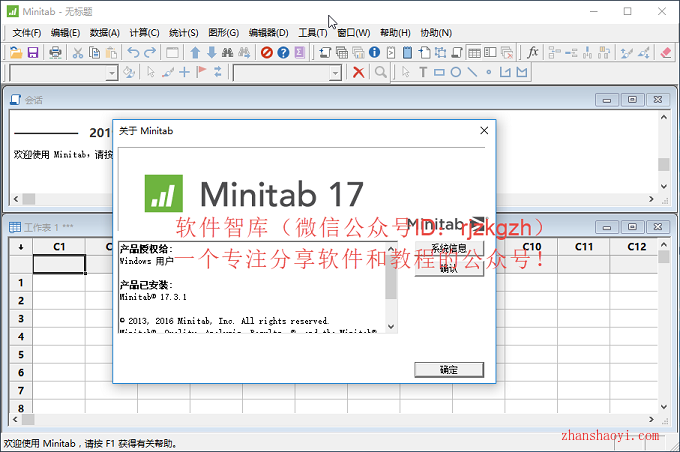Viewport: 680px width, 452px height.
Task: Open the first toolbar combo box dropdown
Action: click(112, 73)
